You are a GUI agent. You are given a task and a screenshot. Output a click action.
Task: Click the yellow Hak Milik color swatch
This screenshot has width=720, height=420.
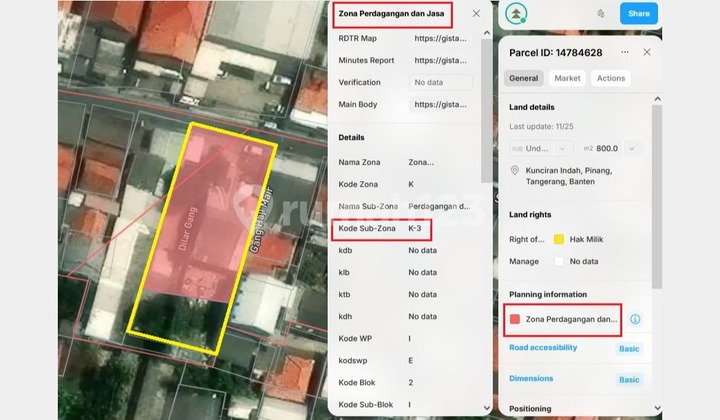(x=559, y=239)
